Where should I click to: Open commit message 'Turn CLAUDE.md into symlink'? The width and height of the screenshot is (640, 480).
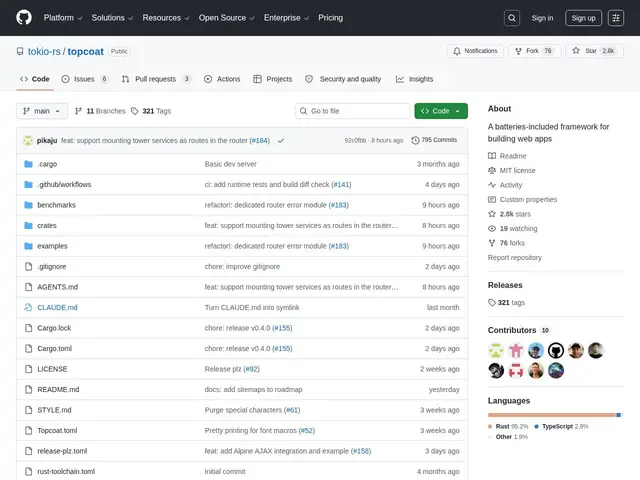tap(252, 307)
